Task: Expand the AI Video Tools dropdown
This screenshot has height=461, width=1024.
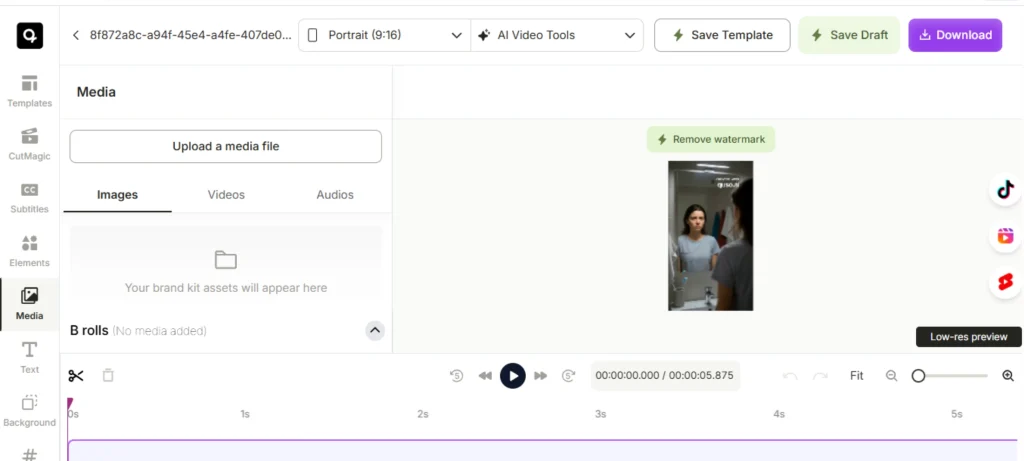Action: [555, 35]
